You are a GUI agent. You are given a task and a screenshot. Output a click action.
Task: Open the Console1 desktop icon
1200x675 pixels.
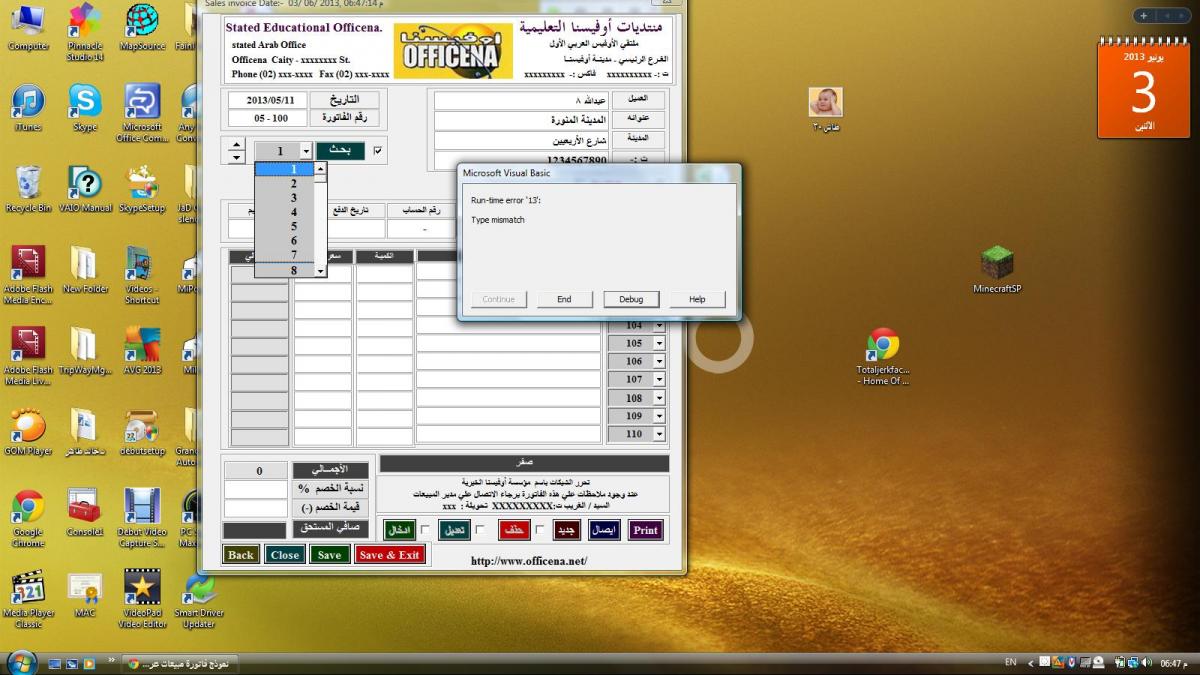click(x=85, y=513)
